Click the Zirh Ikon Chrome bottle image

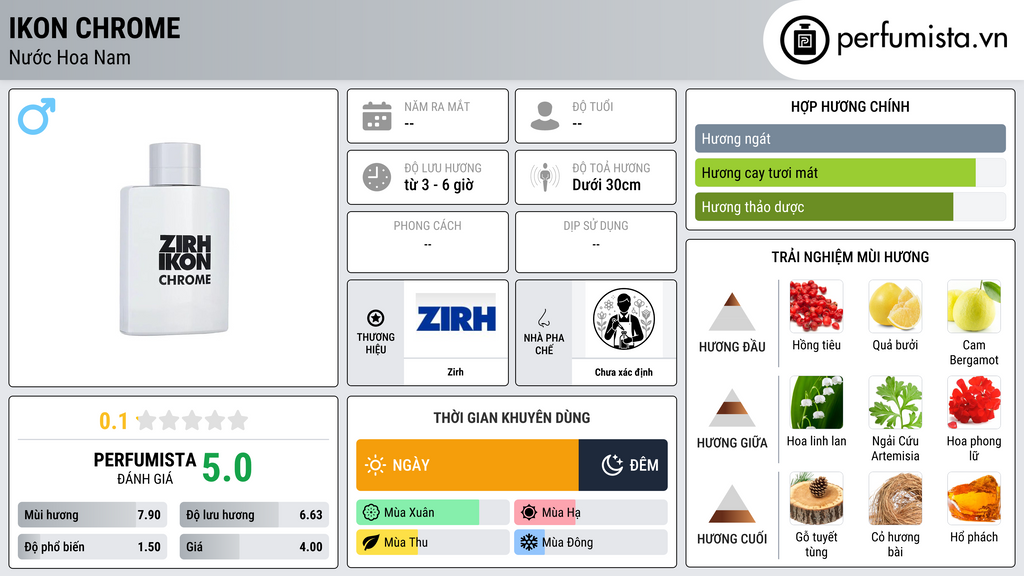coord(174,239)
